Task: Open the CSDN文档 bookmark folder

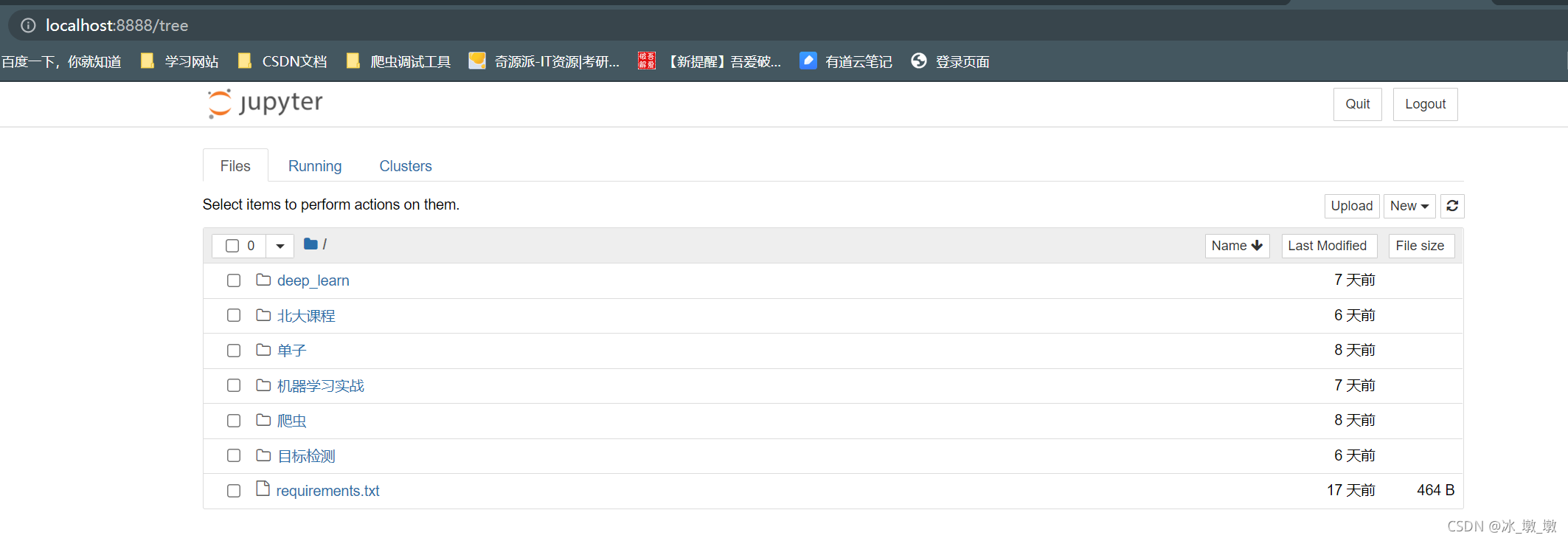Action: (x=282, y=61)
